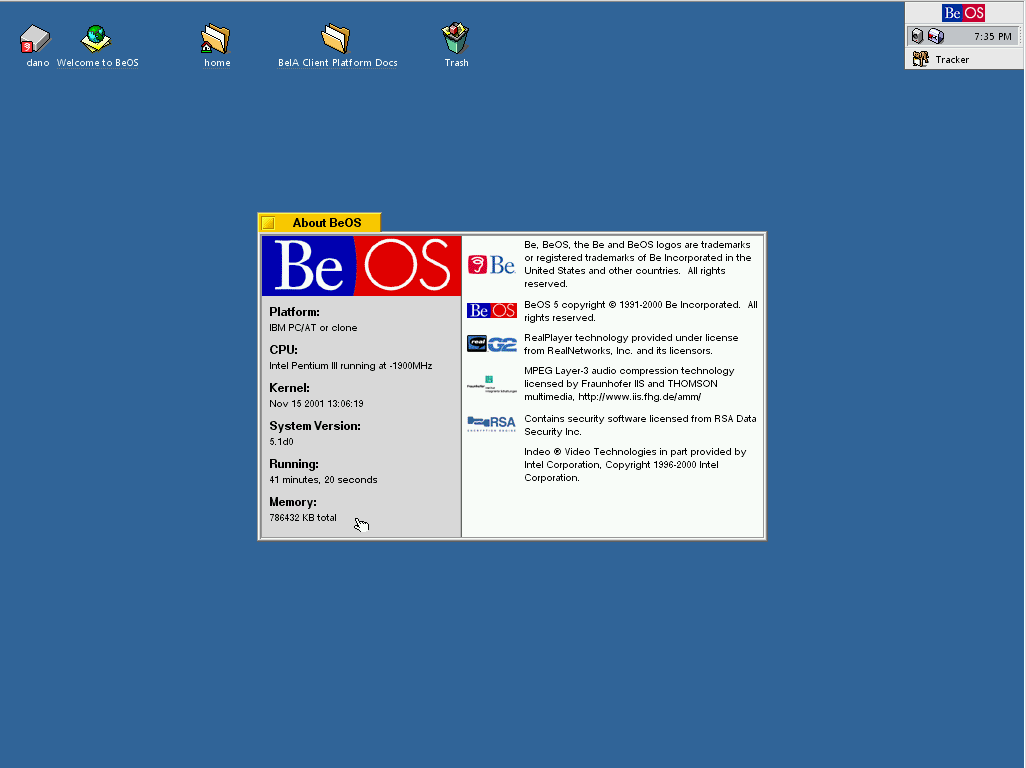Click the Running label
1026x768 pixels.
point(294,464)
